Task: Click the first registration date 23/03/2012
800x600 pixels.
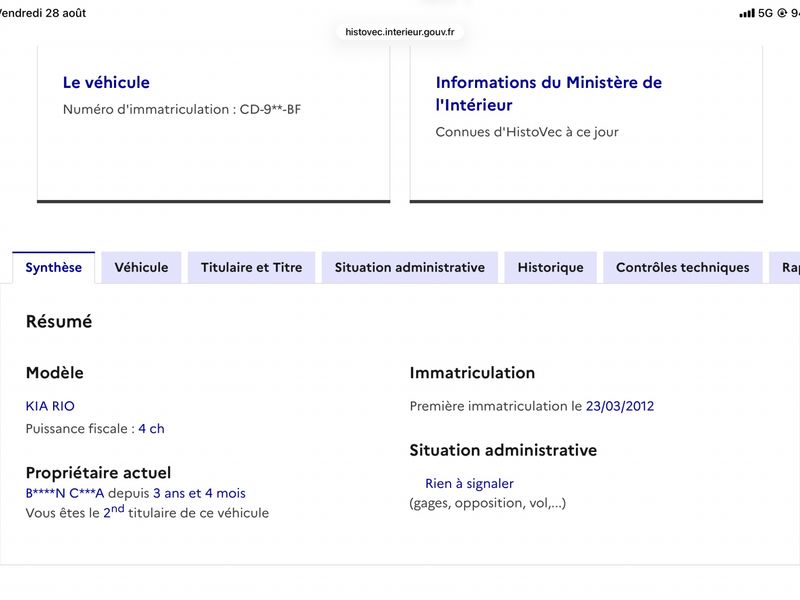Action: click(x=620, y=406)
